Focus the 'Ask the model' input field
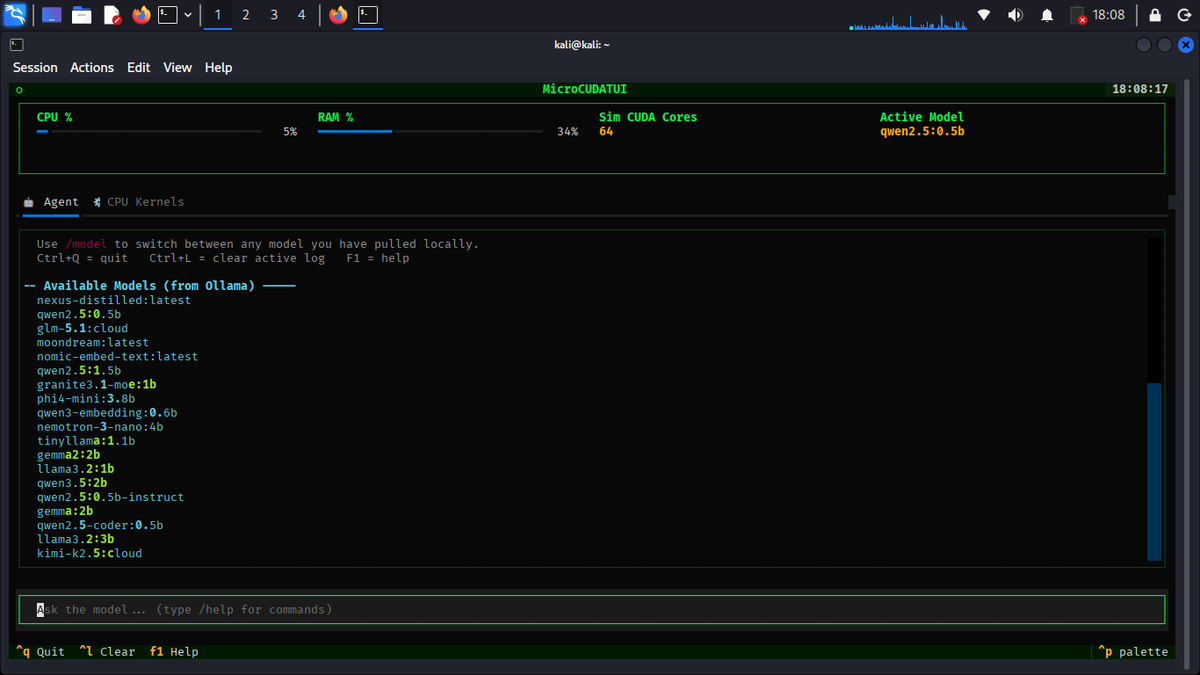 click(x=592, y=609)
